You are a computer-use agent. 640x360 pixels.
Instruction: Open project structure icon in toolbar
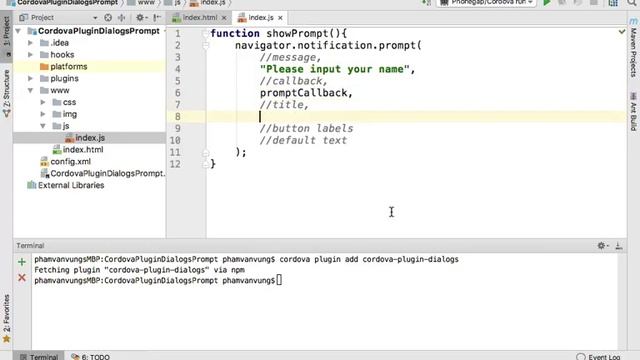[x=613, y=2]
